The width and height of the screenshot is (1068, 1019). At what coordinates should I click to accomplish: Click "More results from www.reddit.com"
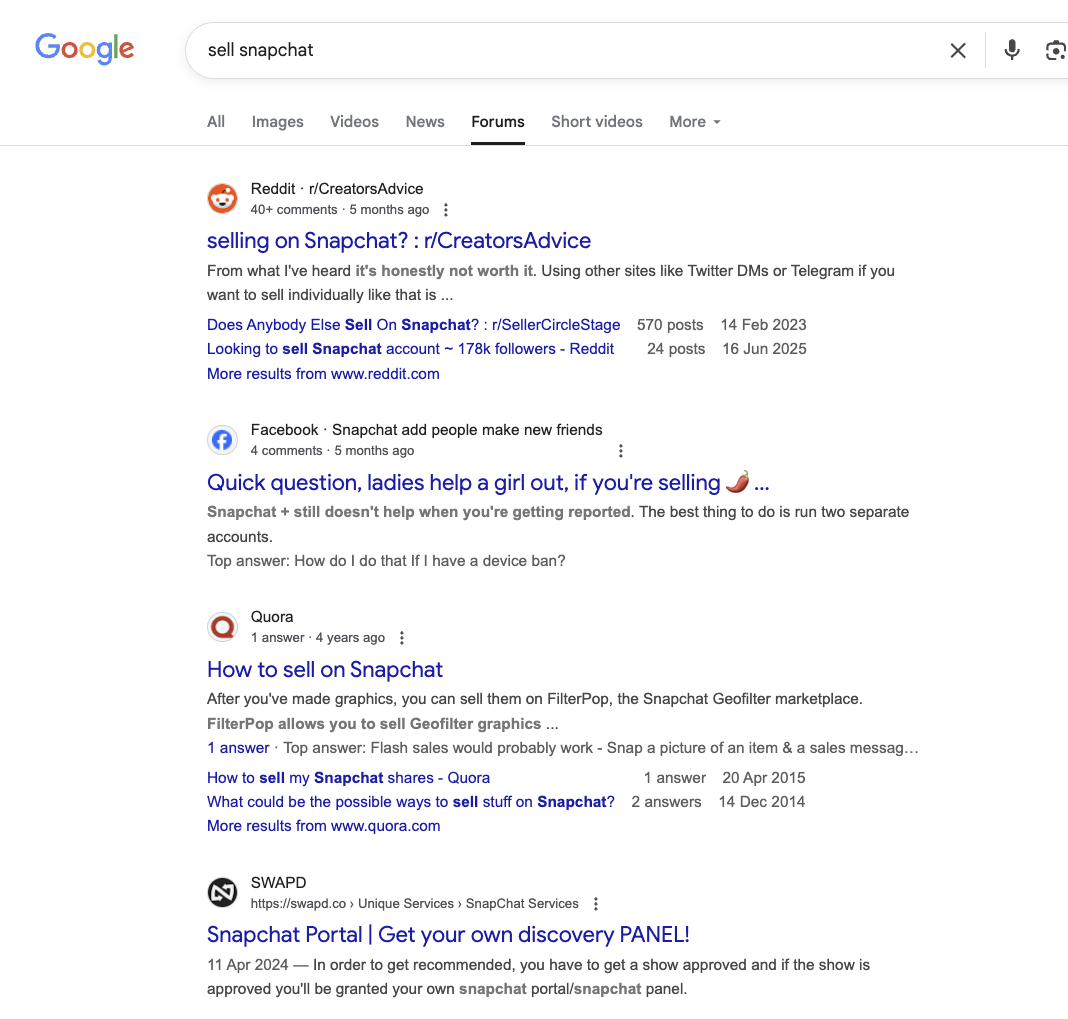click(323, 374)
